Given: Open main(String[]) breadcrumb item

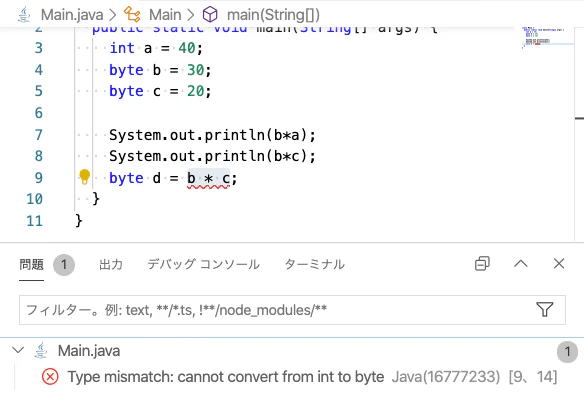Looking at the screenshot, I should tap(273, 15).
